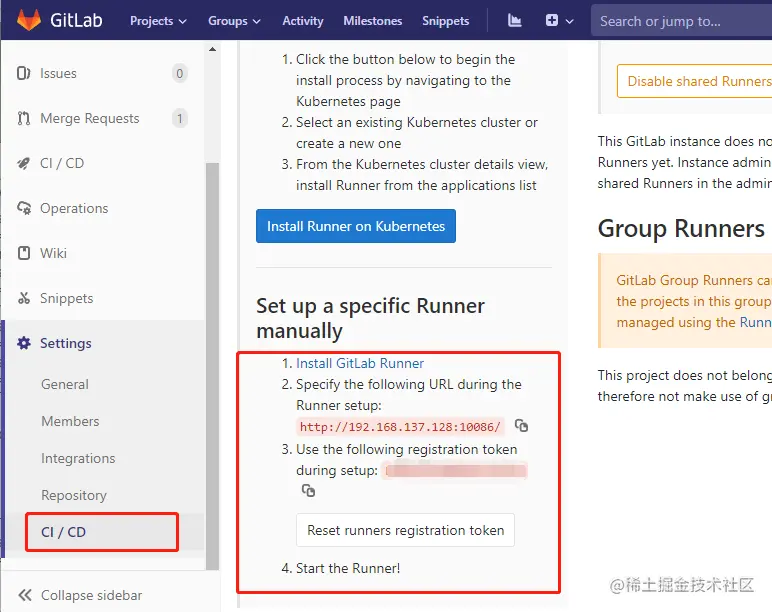
Task: Click Reset runners registration token button
Action: tap(405, 530)
